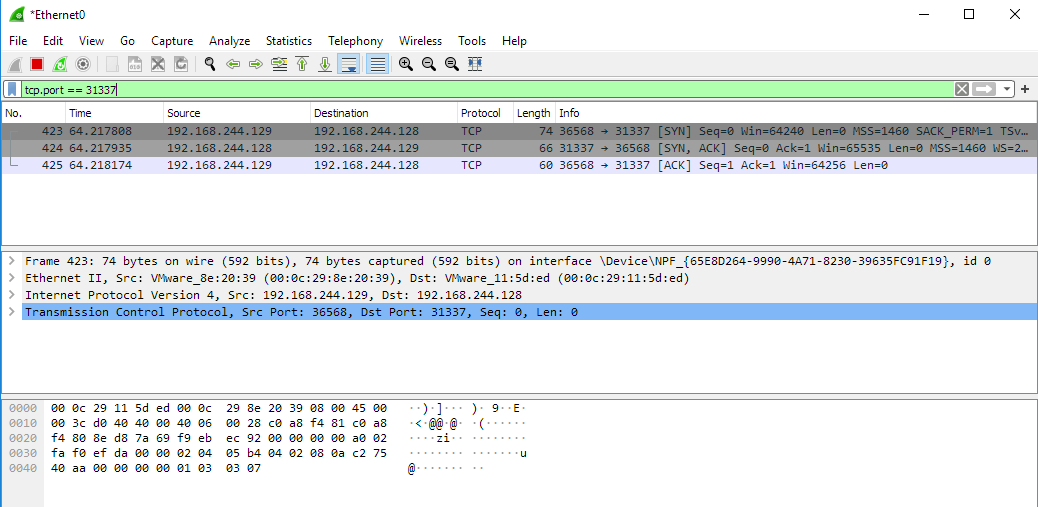The width and height of the screenshot is (1038, 507).
Task: Click the Find a packet magnifier
Action: click(210, 64)
